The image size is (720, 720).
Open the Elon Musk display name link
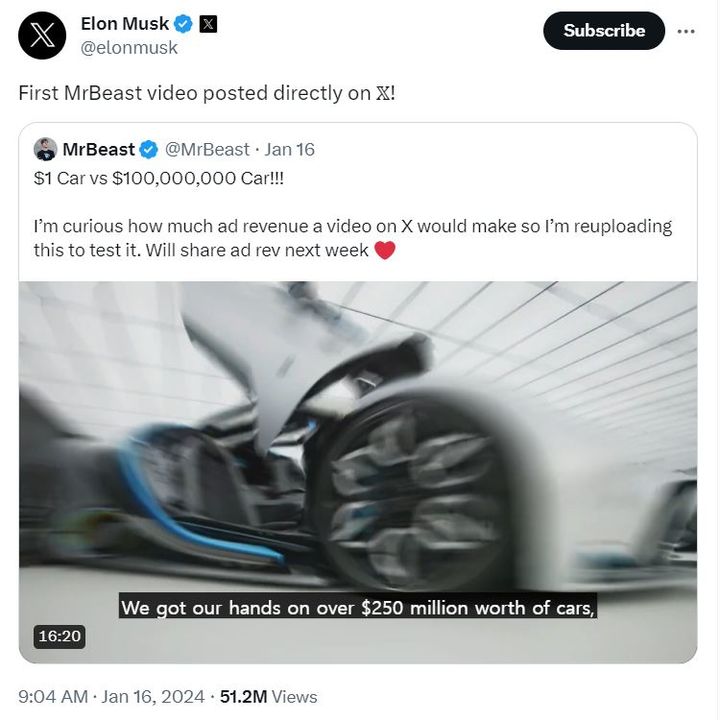point(125,23)
